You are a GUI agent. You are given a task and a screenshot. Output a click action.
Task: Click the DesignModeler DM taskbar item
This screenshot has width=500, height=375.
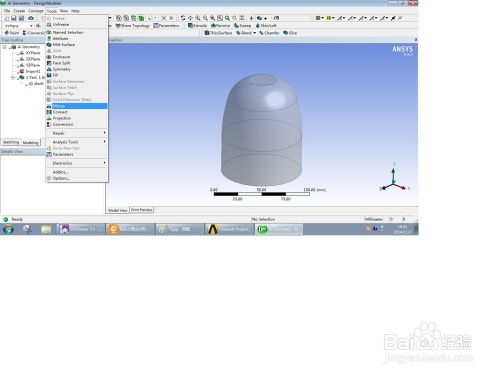279,229
